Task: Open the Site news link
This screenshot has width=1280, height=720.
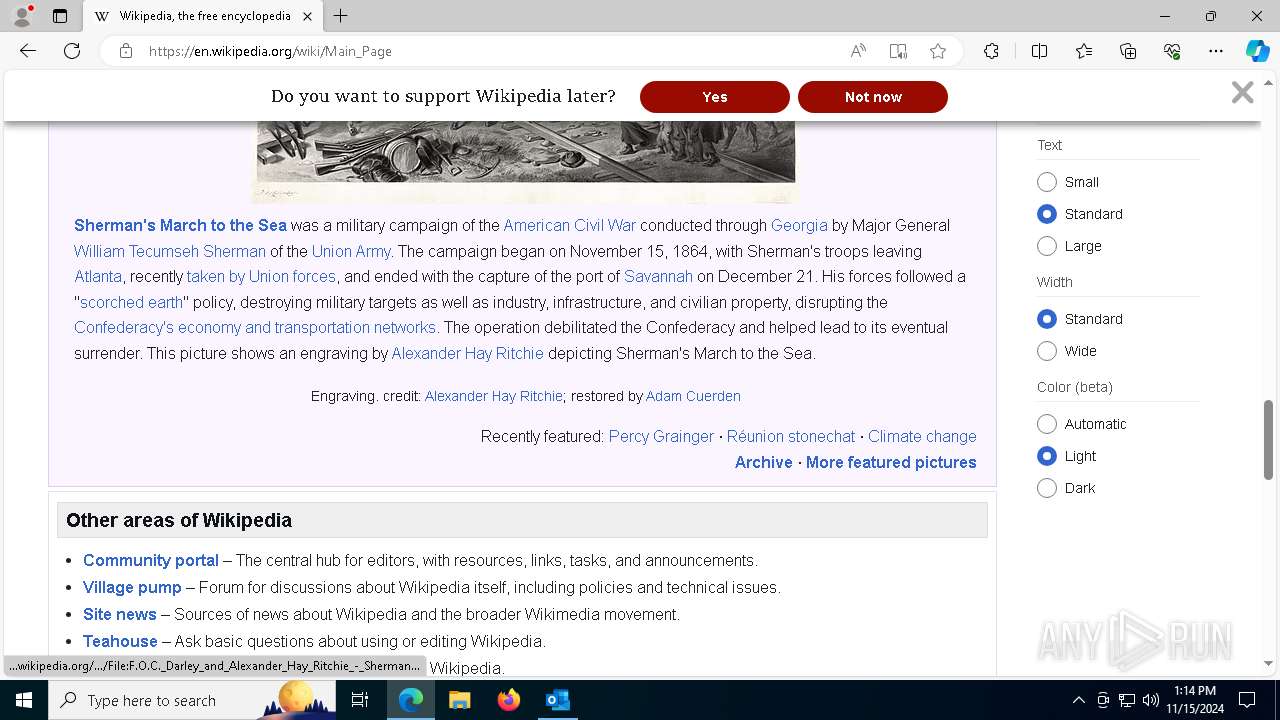Action: 120,614
